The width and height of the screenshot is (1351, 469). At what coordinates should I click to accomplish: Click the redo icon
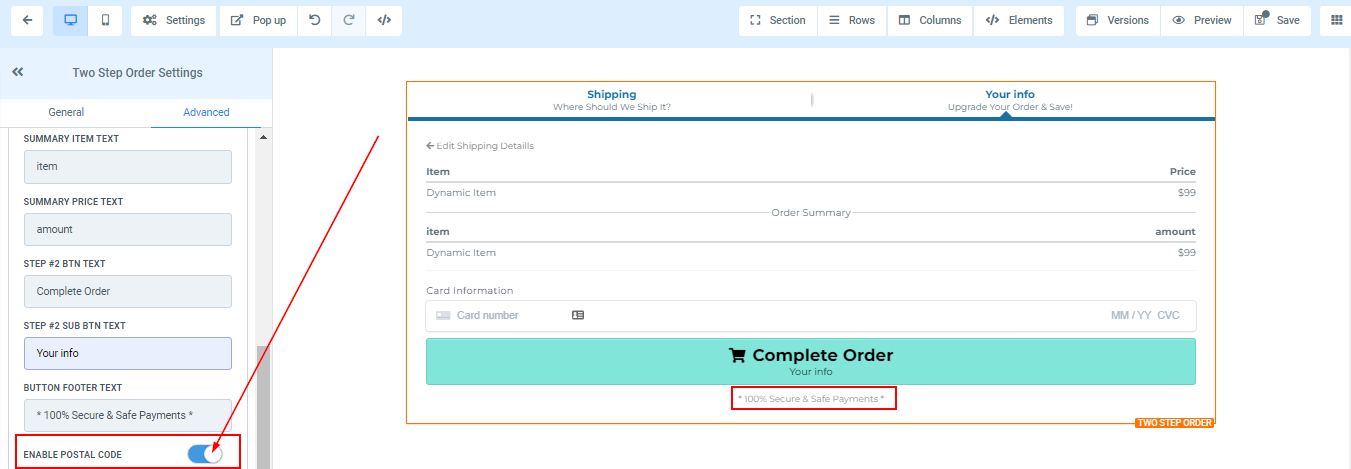pos(349,20)
